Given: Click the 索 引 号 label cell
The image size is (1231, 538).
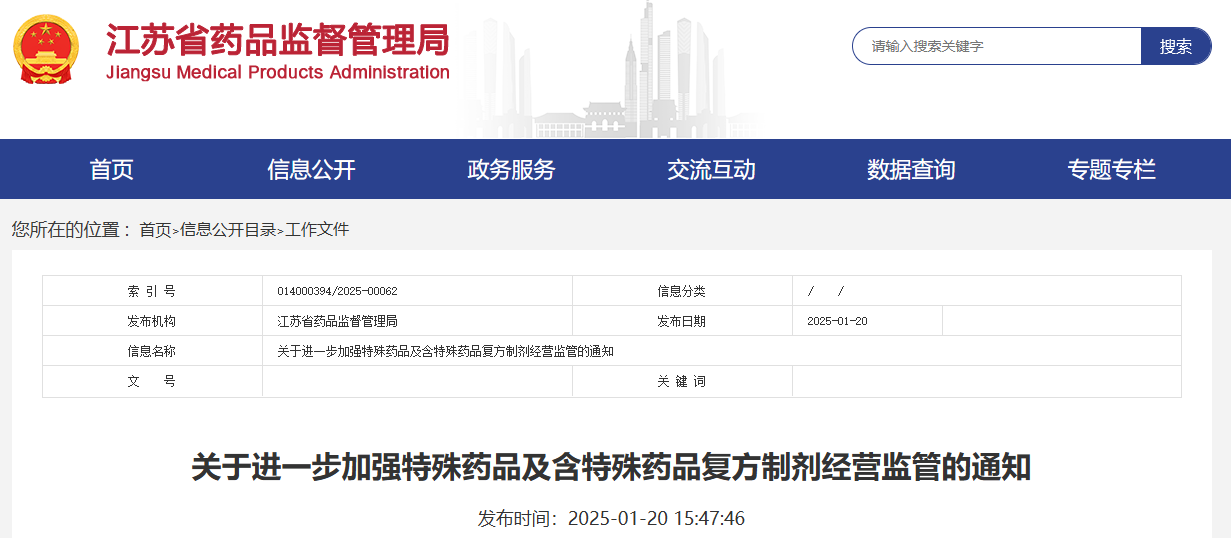Looking at the screenshot, I should click(152, 291).
